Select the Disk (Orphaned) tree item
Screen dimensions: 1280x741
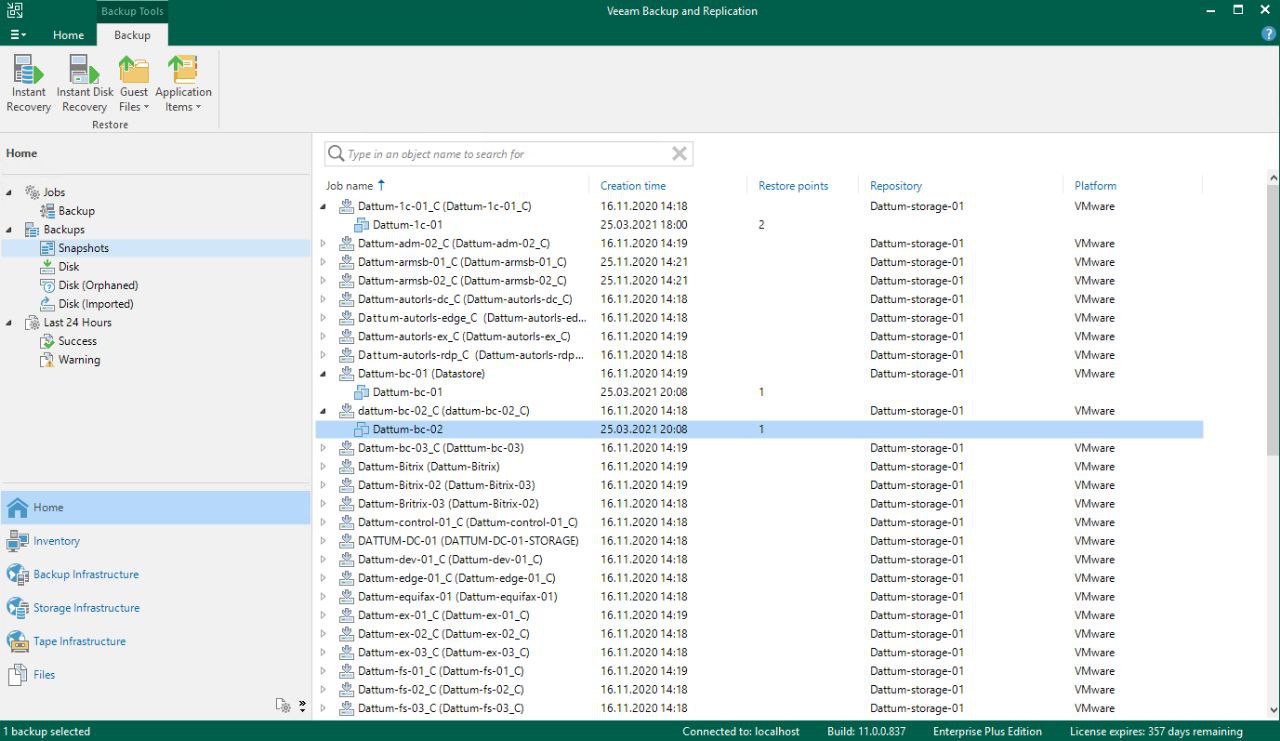98,285
